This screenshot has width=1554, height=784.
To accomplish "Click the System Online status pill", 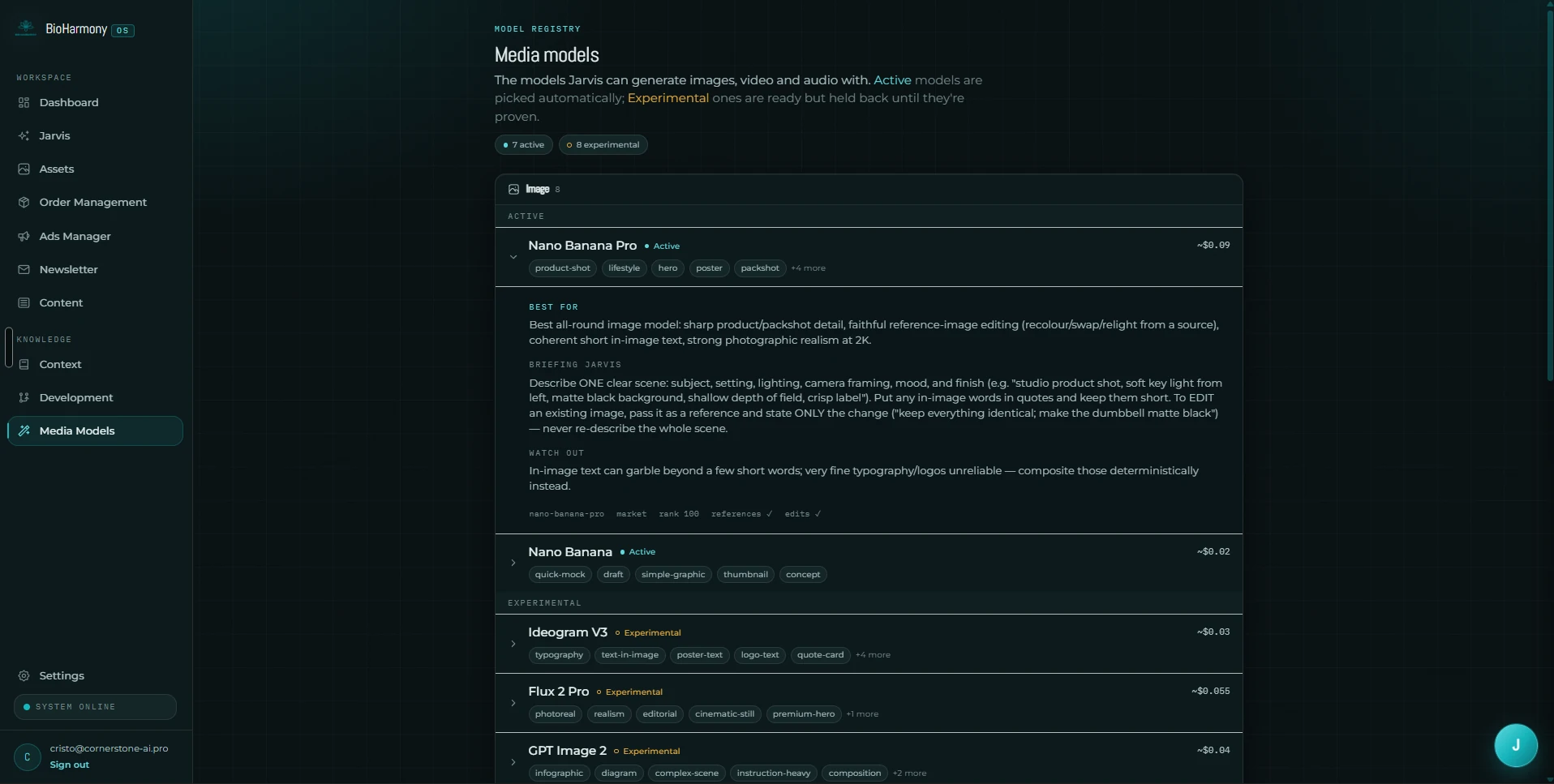I will [95, 707].
